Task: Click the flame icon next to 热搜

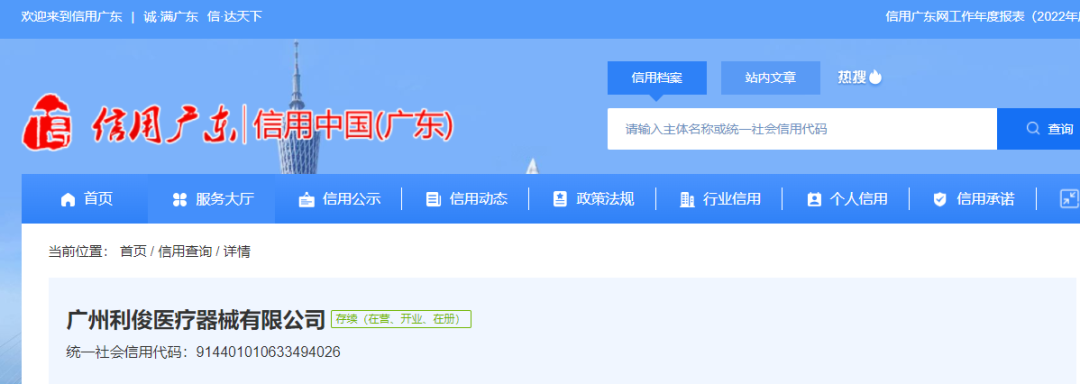Action: point(875,76)
